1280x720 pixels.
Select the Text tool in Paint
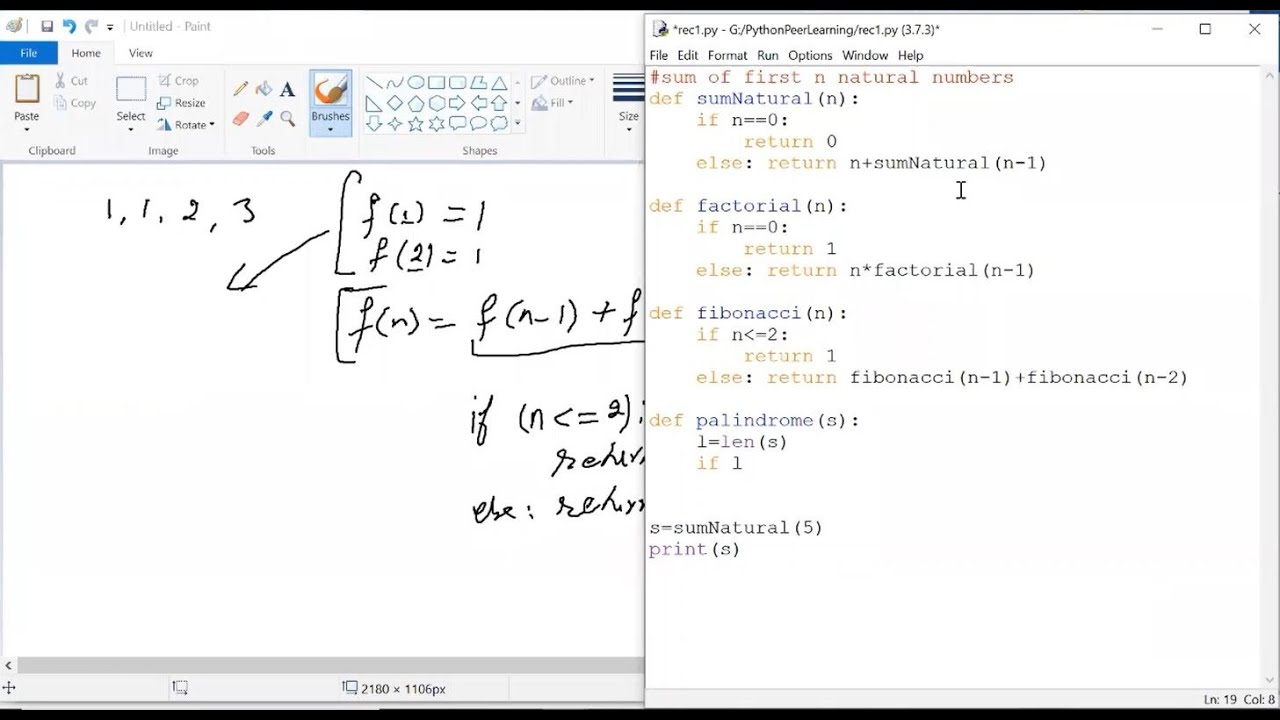(x=288, y=89)
